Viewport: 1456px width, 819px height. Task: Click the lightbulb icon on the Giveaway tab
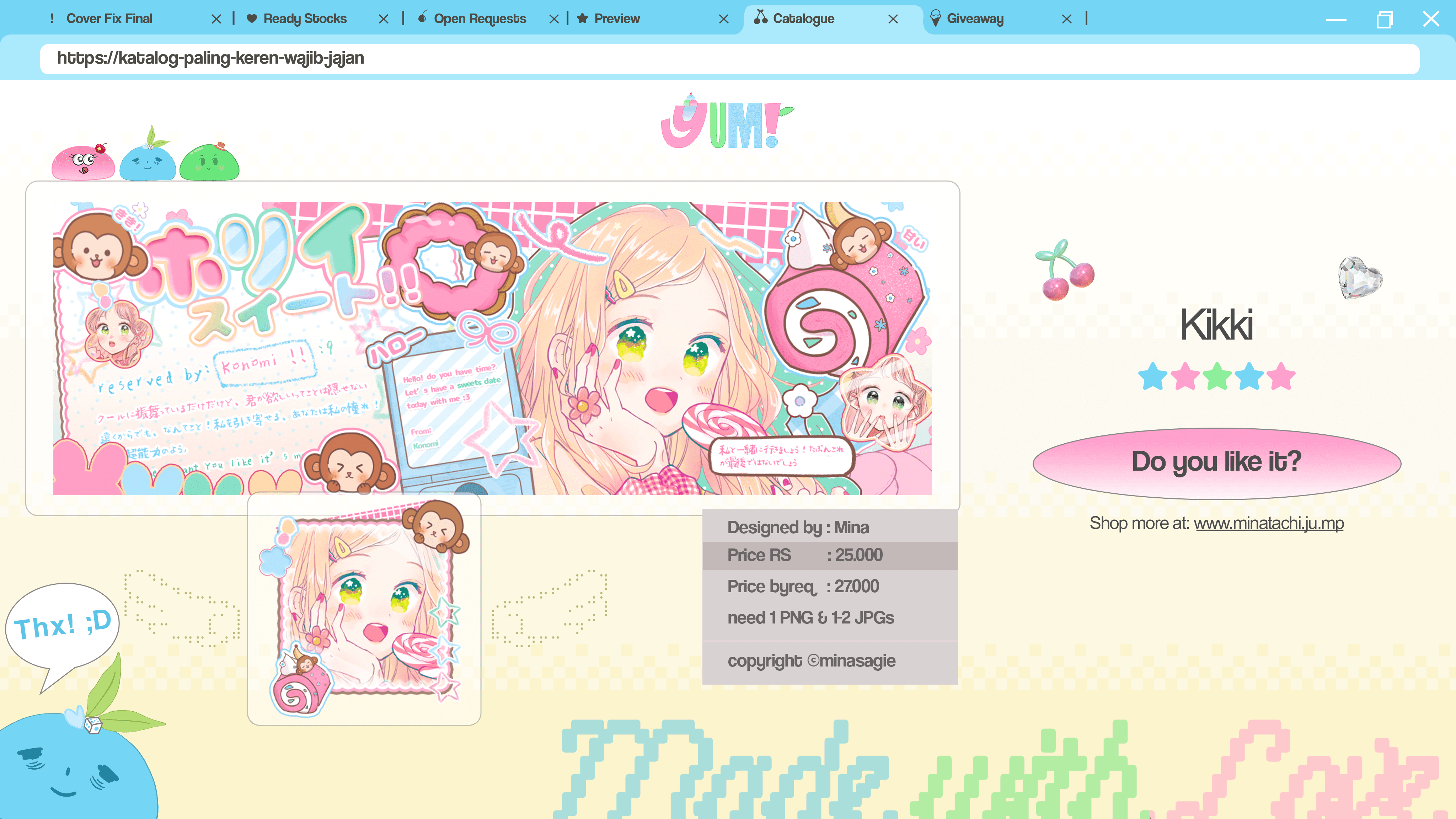935,18
